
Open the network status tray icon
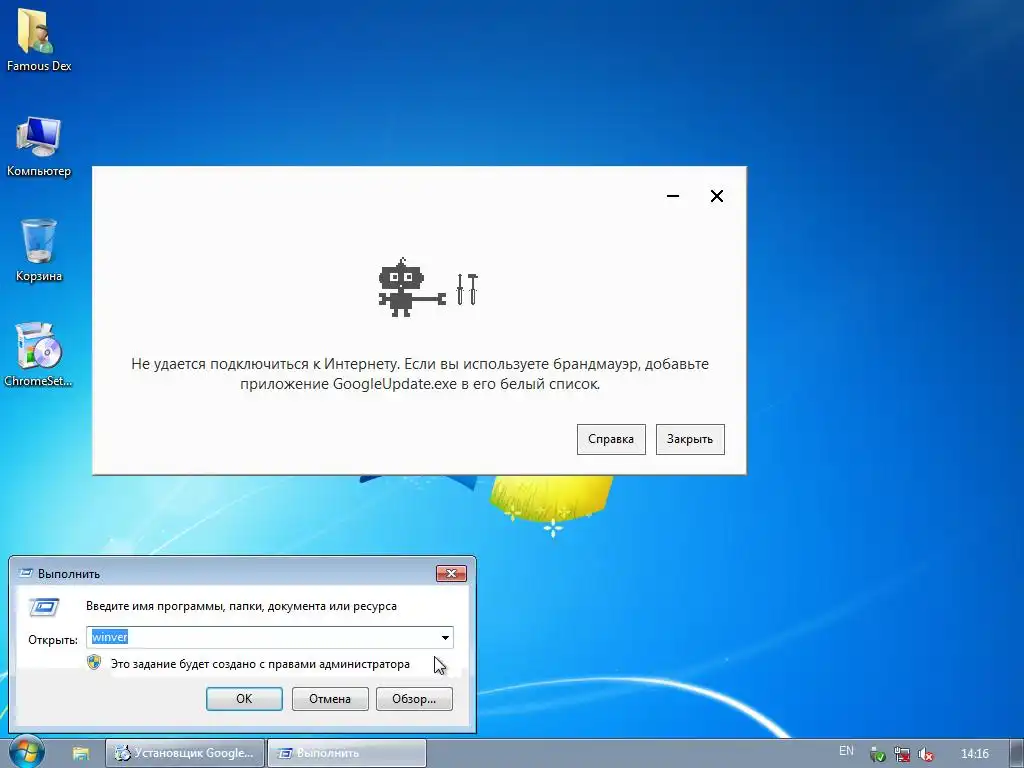point(902,754)
